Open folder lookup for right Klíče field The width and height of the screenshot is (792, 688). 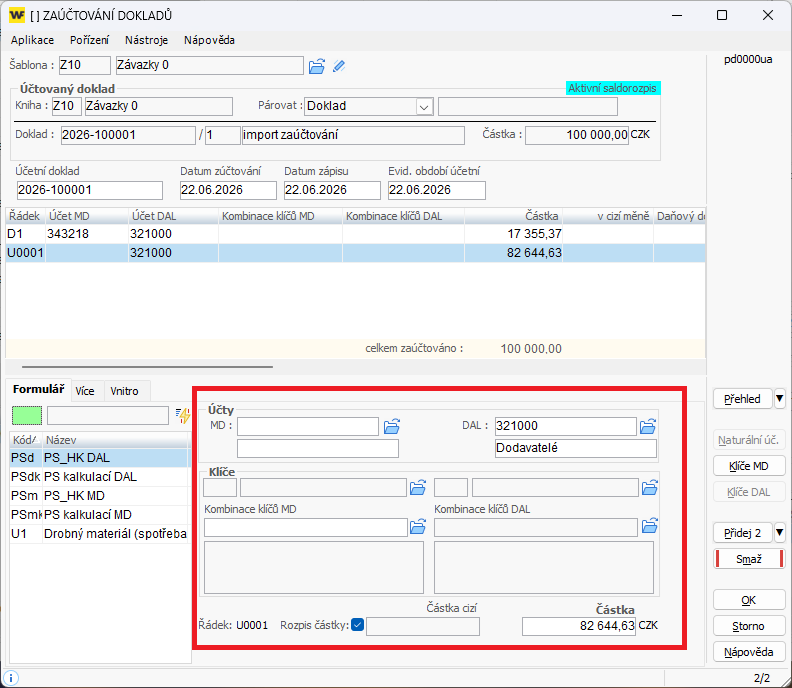point(650,487)
